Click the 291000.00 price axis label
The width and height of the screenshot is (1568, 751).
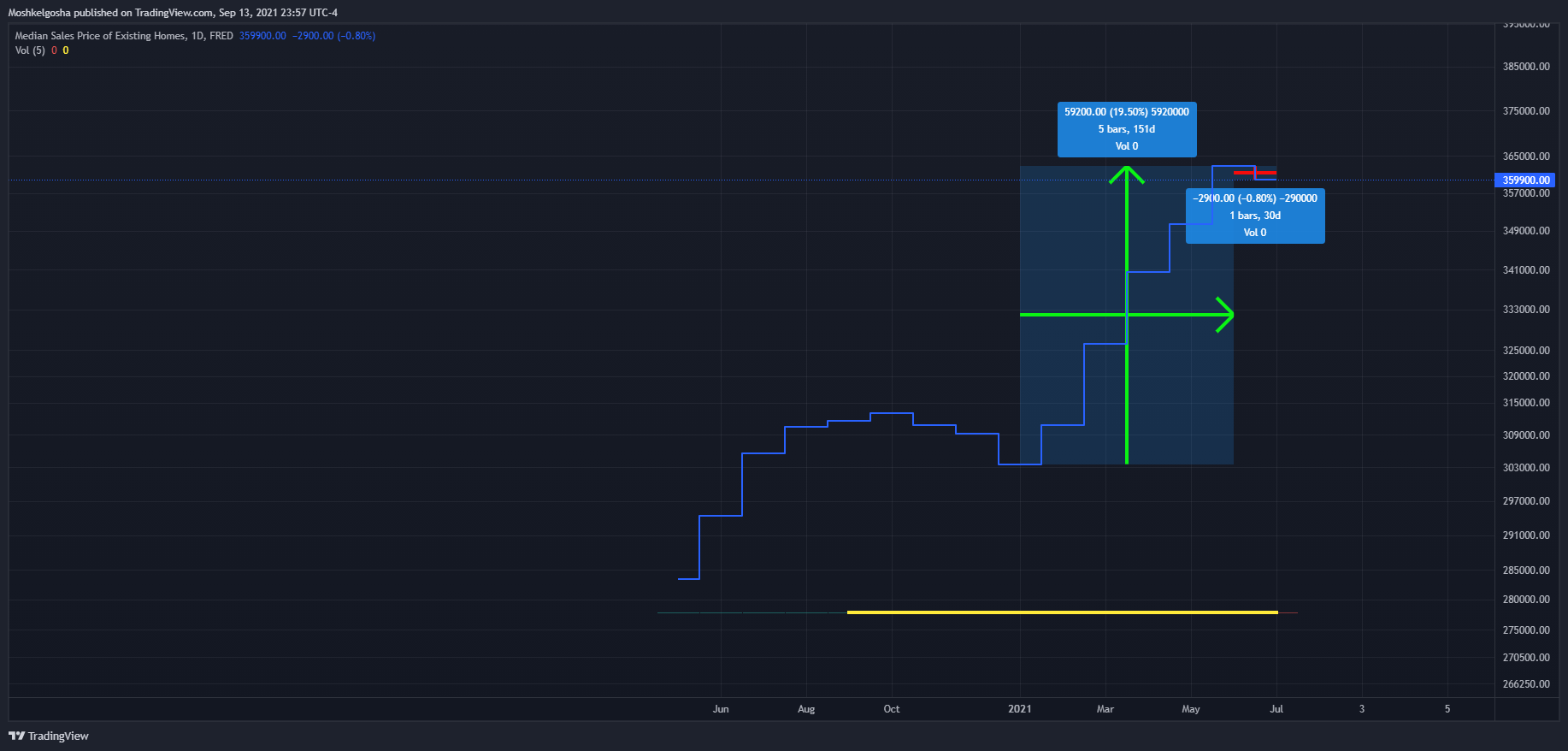tap(1526, 535)
